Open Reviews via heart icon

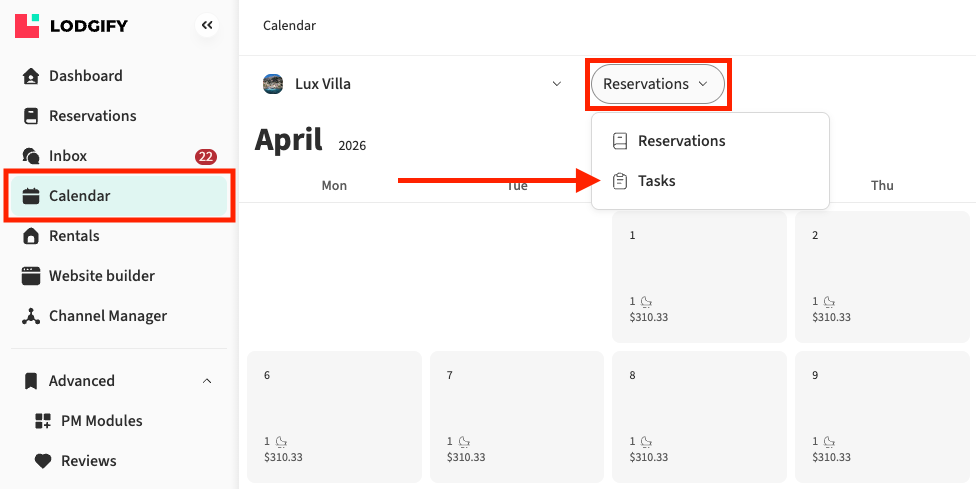pyautogui.click(x=42, y=461)
